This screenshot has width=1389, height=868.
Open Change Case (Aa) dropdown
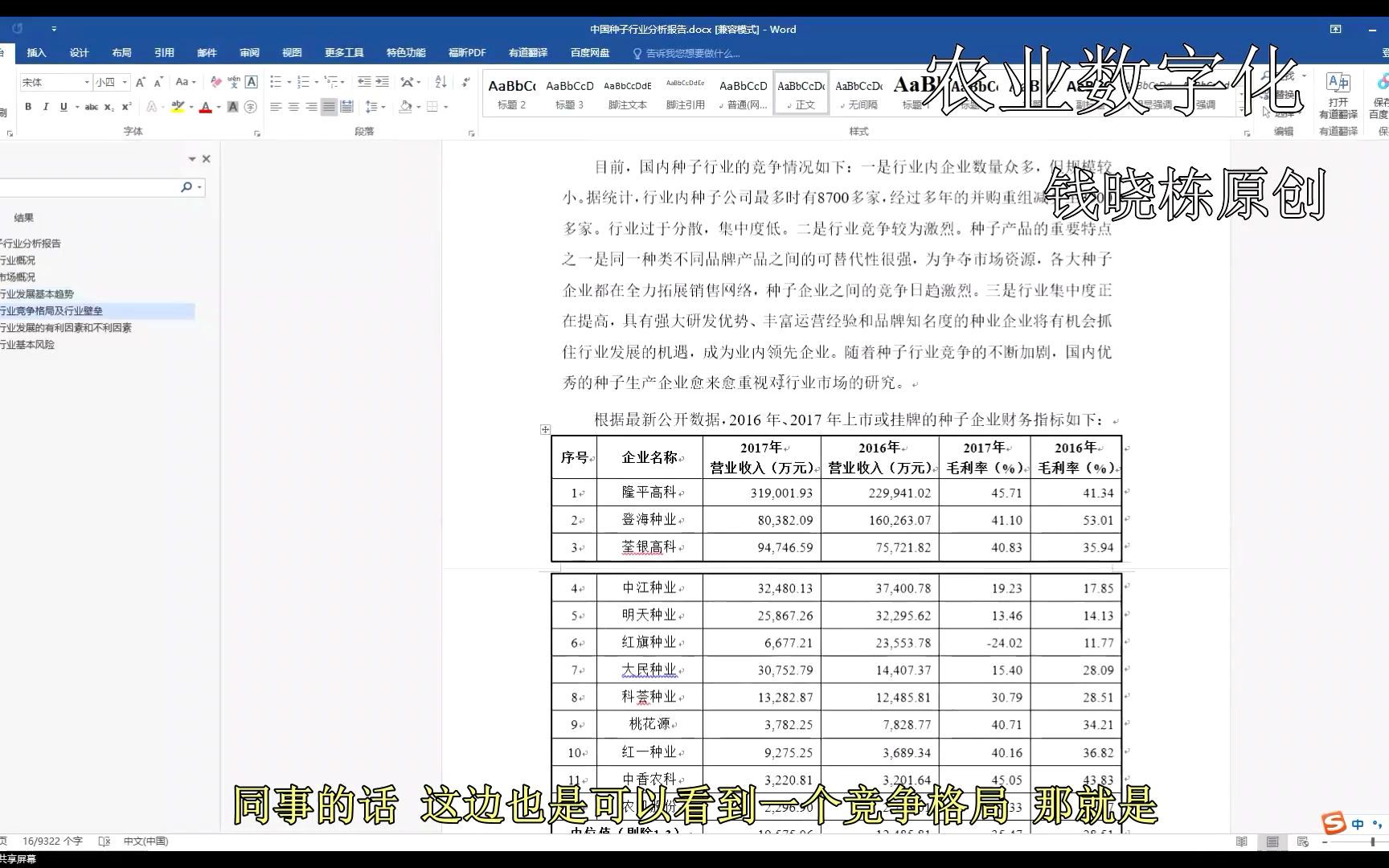click(x=186, y=82)
